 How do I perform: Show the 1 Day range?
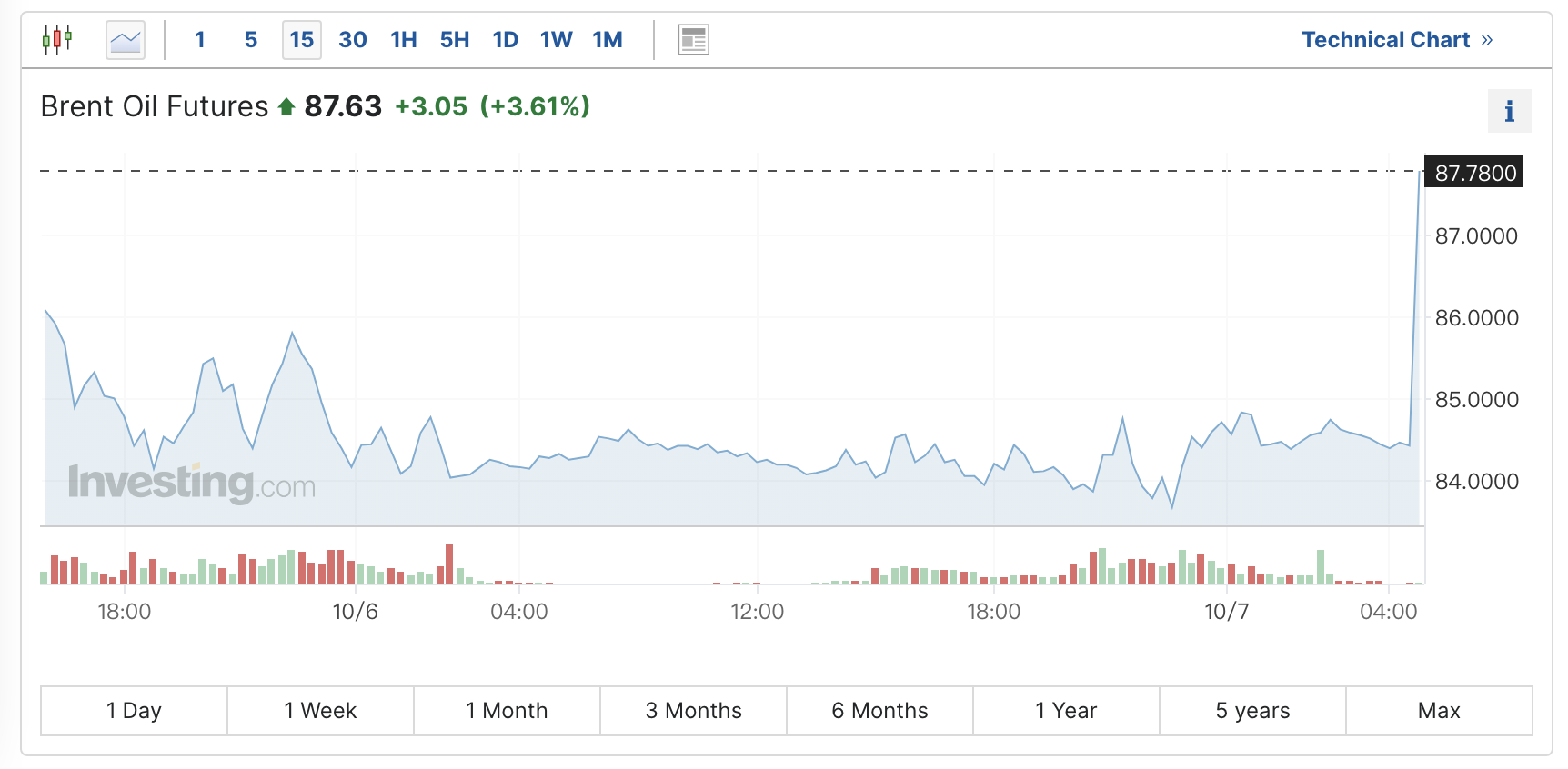click(x=134, y=711)
